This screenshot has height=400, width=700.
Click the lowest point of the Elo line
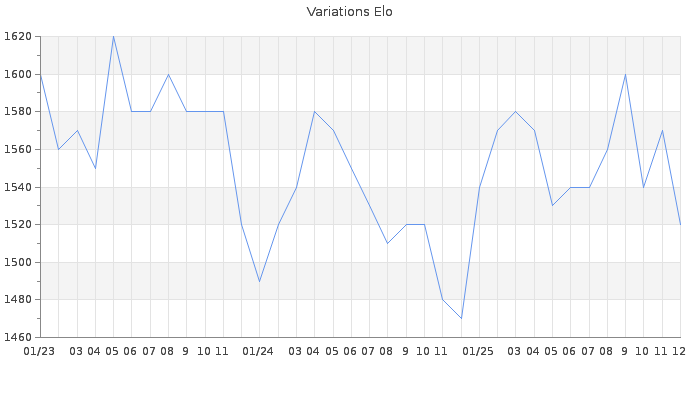point(461,318)
